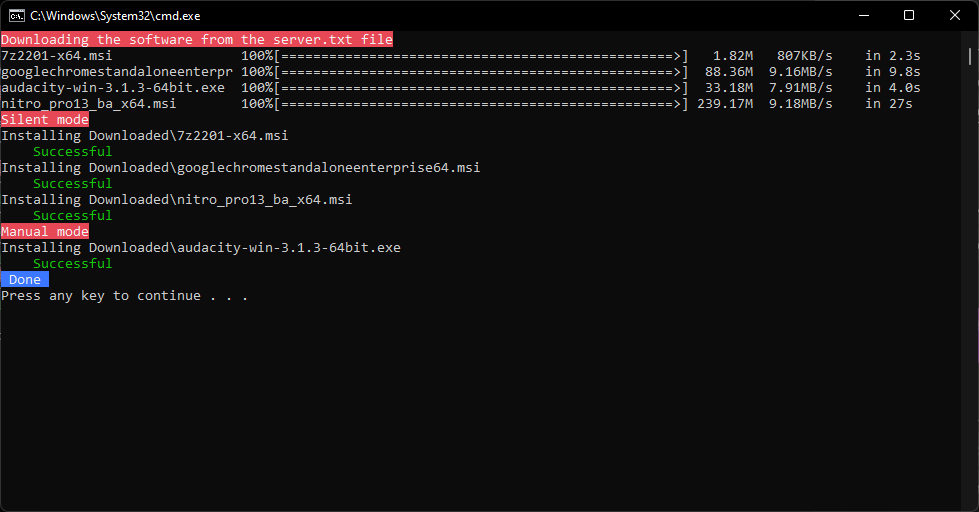Screen dimensions: 979x512
Task: Click the 239.17M download size value
Action: pyautogui.click(x=725, y=104)
